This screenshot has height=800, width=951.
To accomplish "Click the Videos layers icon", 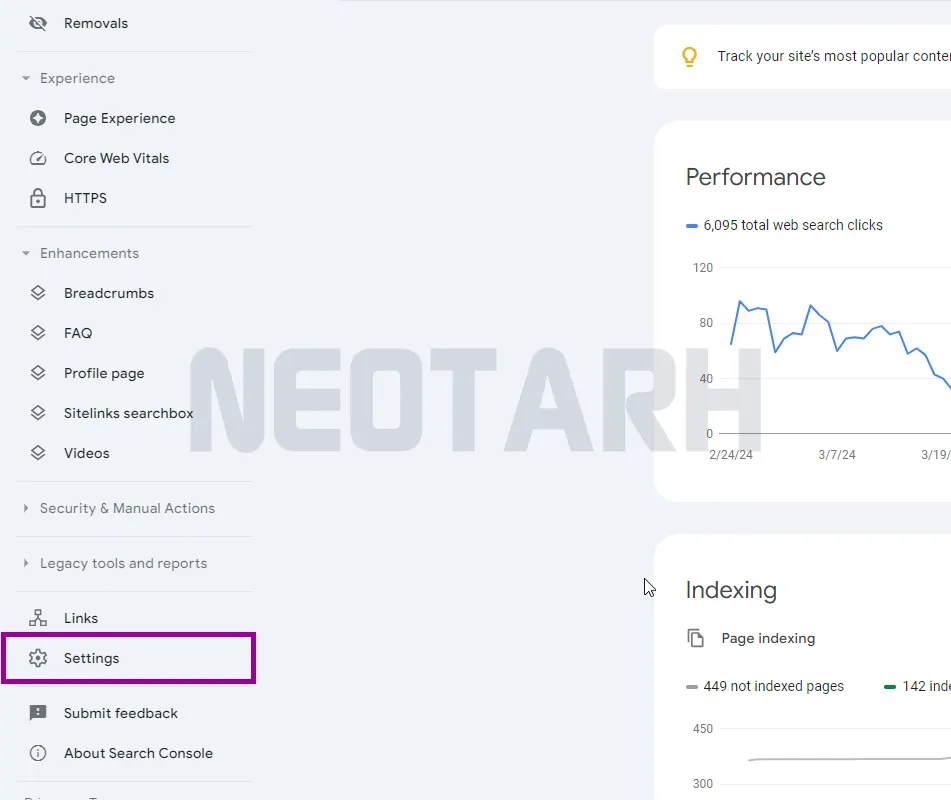I will coord(38,453).
